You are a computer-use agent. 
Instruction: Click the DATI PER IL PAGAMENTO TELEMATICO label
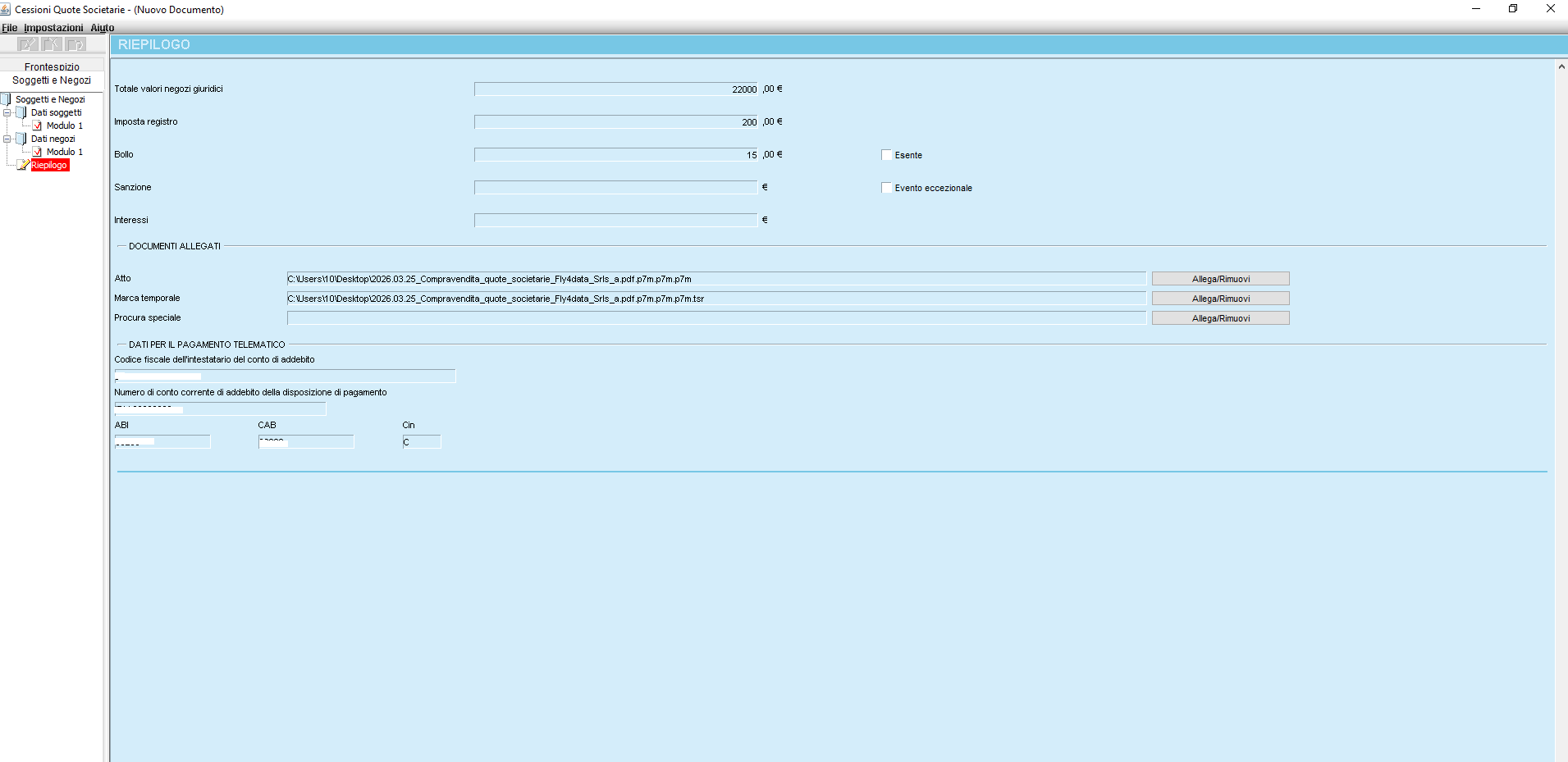207,344
